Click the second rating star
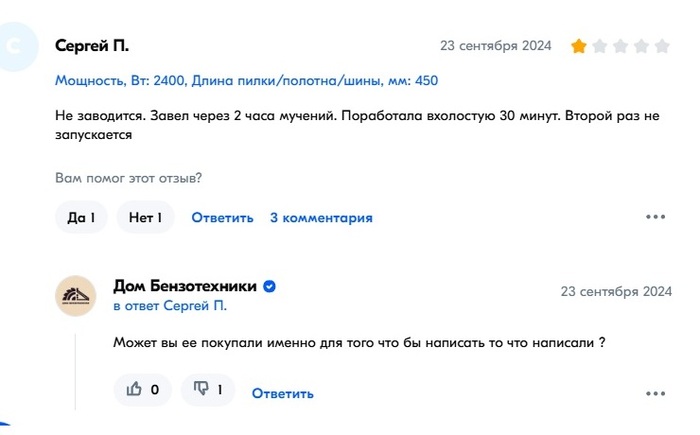The image size is (700, 435). (x=600, y=46)
